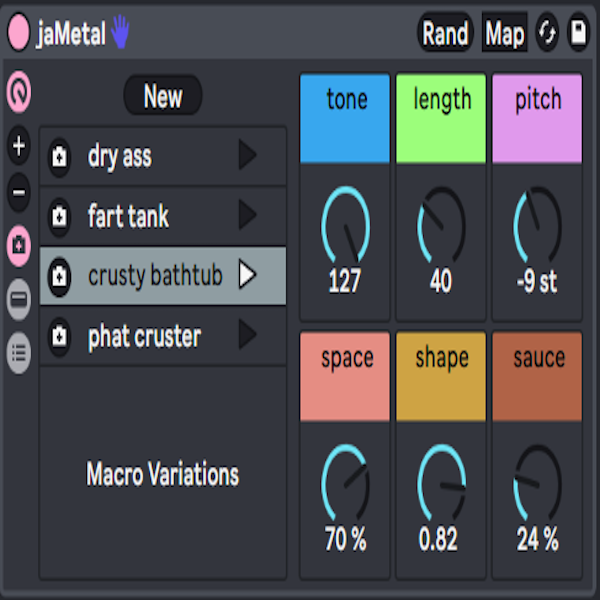Overwrite the dry ass variation with its camera icon
The height and width of the screenshot is (600, 600).
pyautogui.click(x=59, y=157)
